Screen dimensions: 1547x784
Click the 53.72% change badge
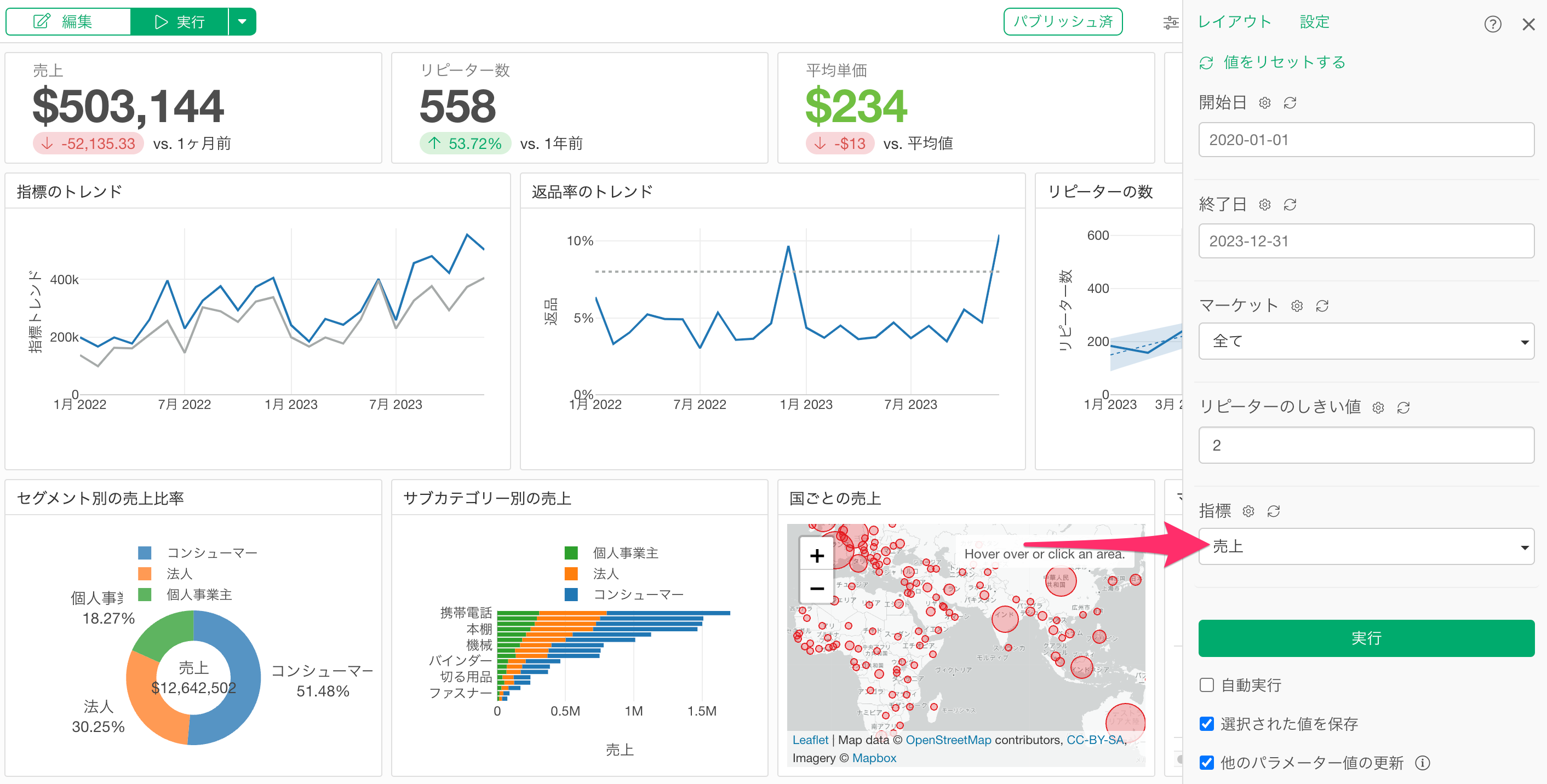pos(466,143)
